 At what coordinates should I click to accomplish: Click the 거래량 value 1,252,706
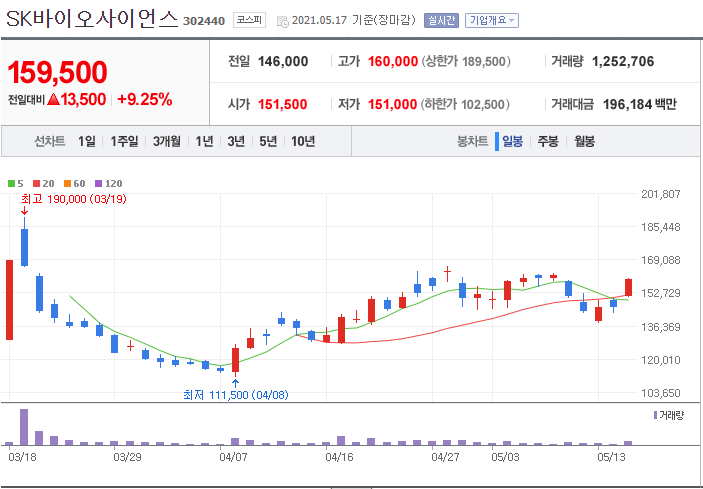(x=623, y=61)
